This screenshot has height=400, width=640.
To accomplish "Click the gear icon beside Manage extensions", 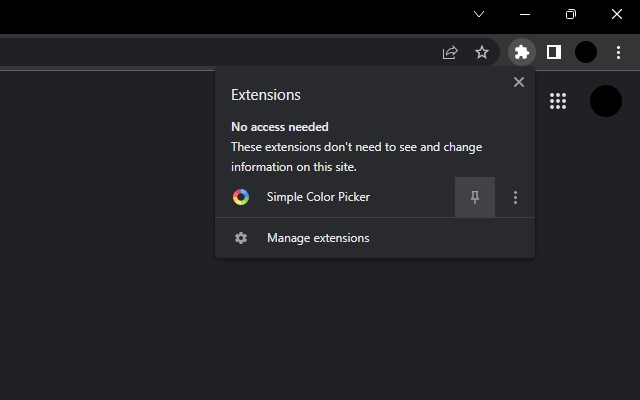I will (241, 238).
